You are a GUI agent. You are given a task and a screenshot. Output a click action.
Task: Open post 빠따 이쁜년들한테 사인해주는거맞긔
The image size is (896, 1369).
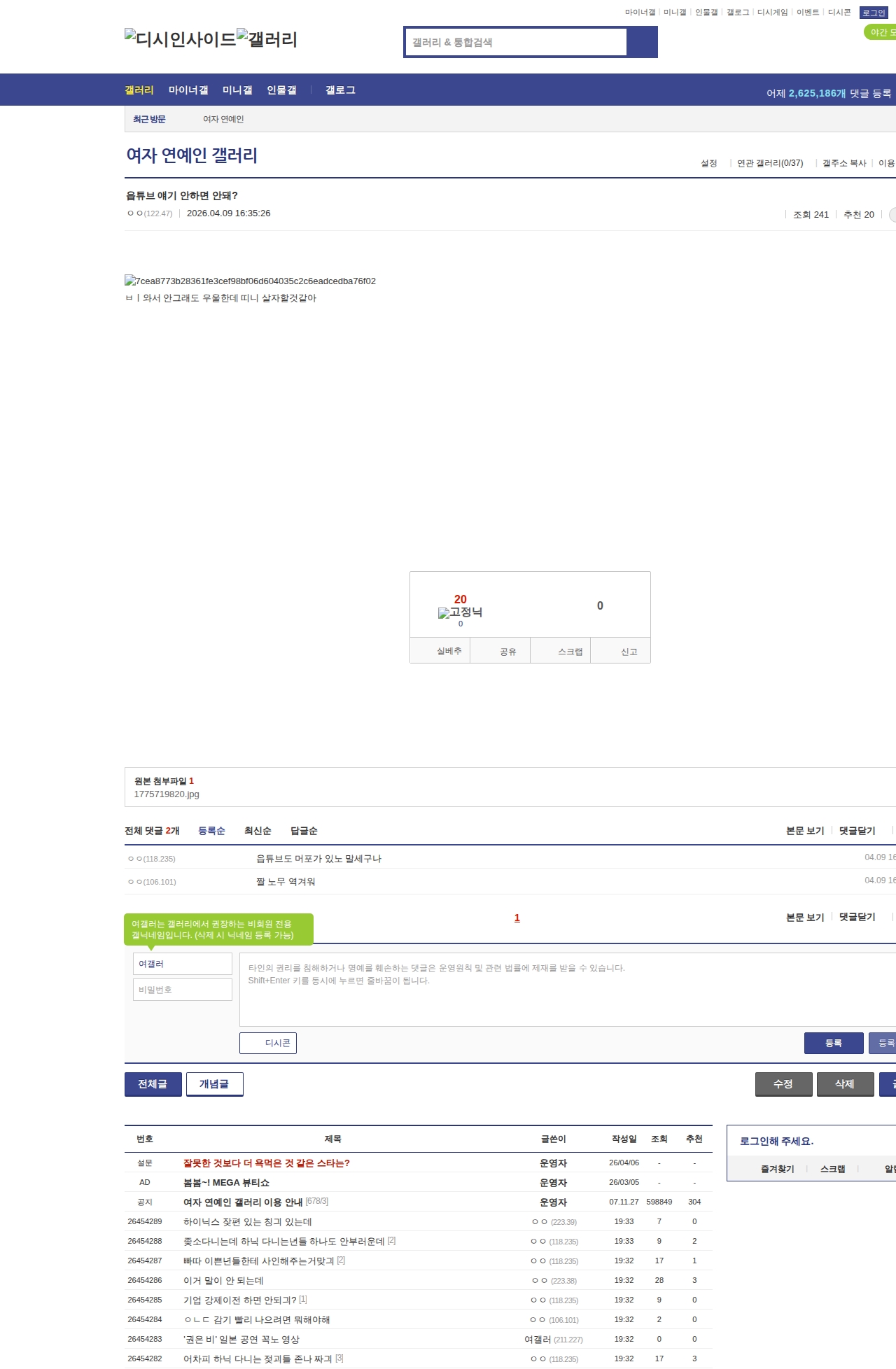[x=259, y=1261]
